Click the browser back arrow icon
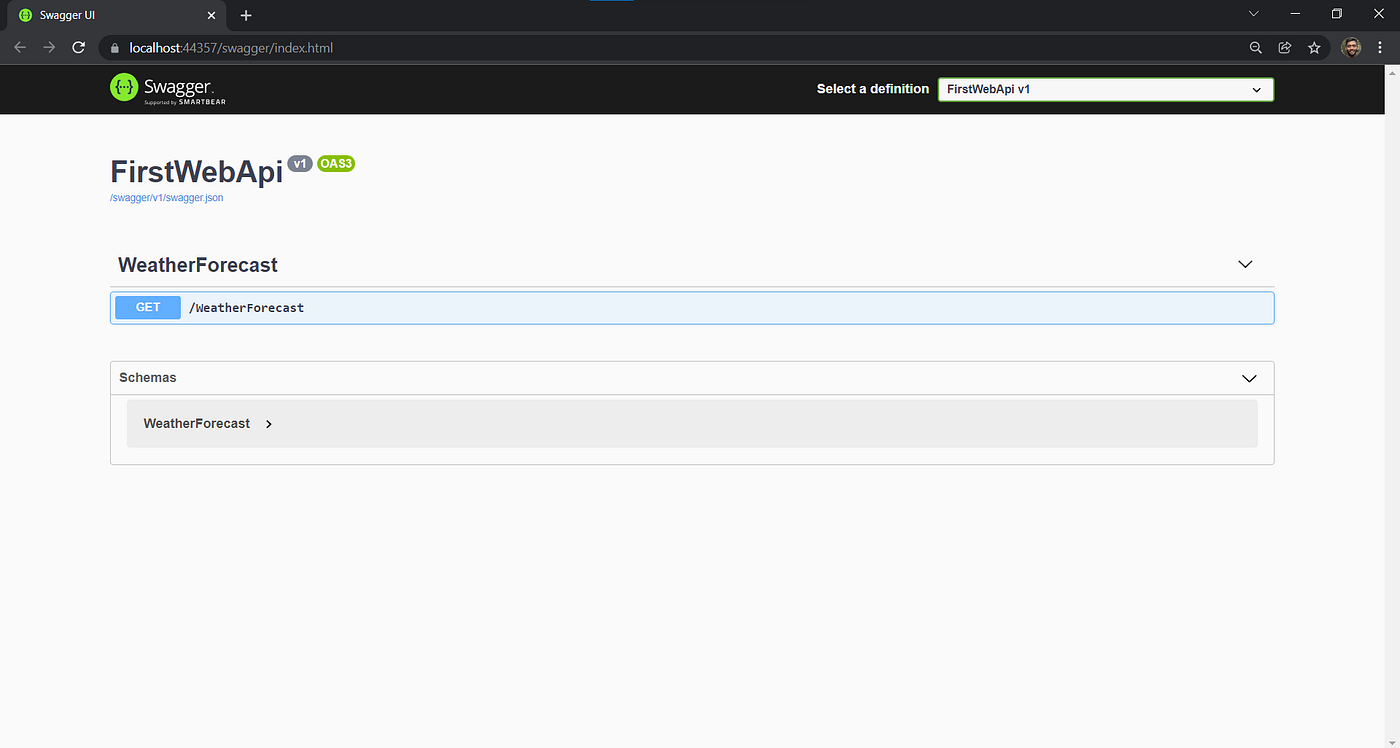This screenshot has height=748, width=1400. pos(20,47)
